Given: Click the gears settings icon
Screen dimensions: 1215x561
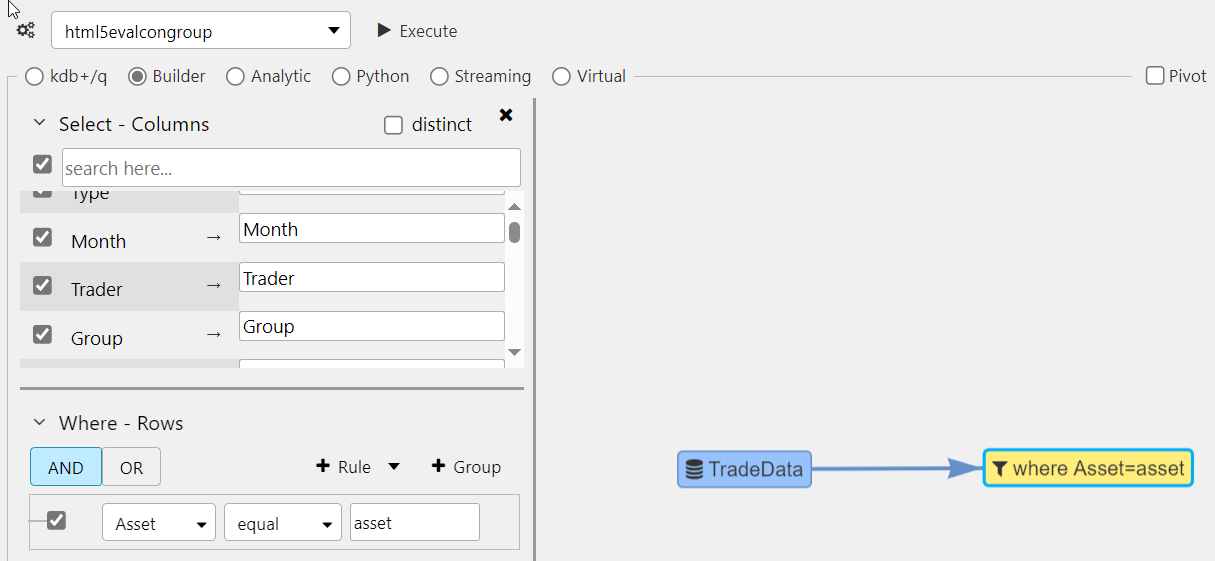Looking at the screenshot, I should (x=26, y=31).
